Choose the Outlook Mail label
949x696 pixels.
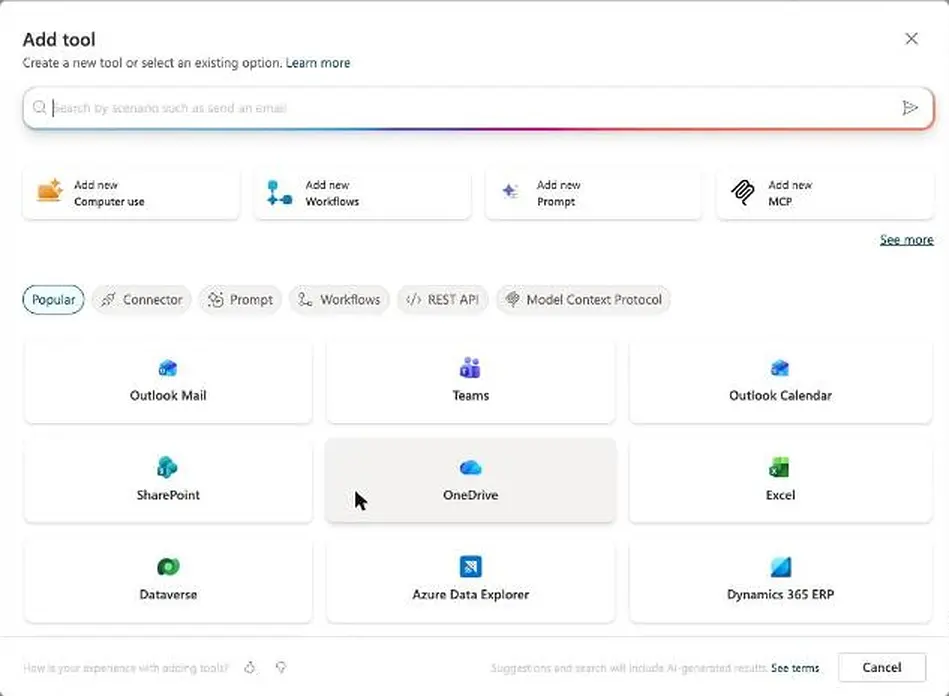tap(168, 395)
